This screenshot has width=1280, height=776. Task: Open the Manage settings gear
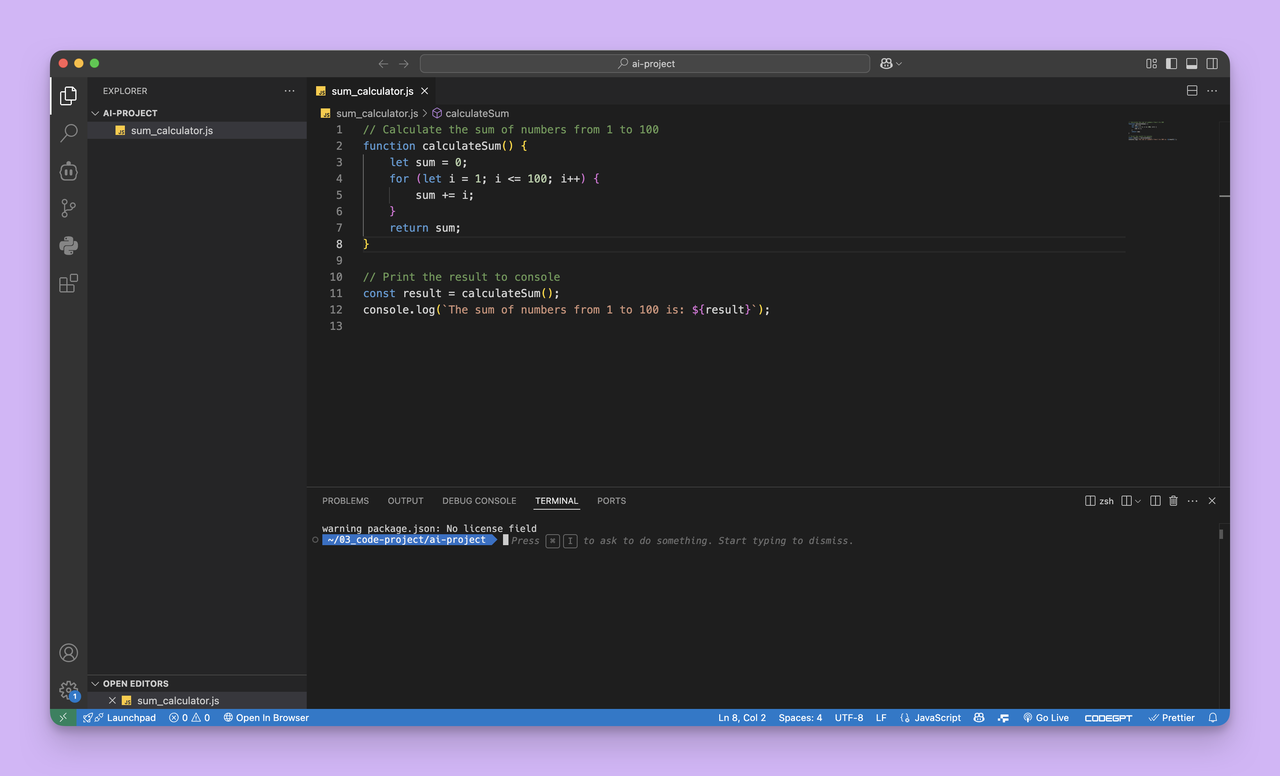click(68, 690)
